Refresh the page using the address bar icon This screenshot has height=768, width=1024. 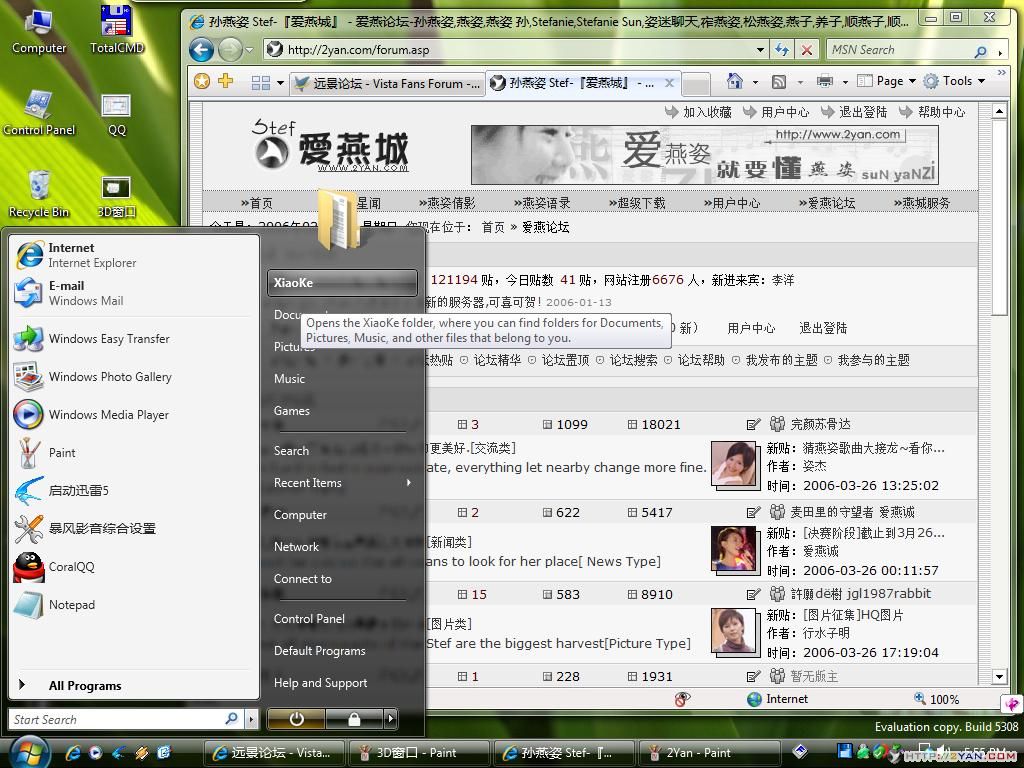783,50
